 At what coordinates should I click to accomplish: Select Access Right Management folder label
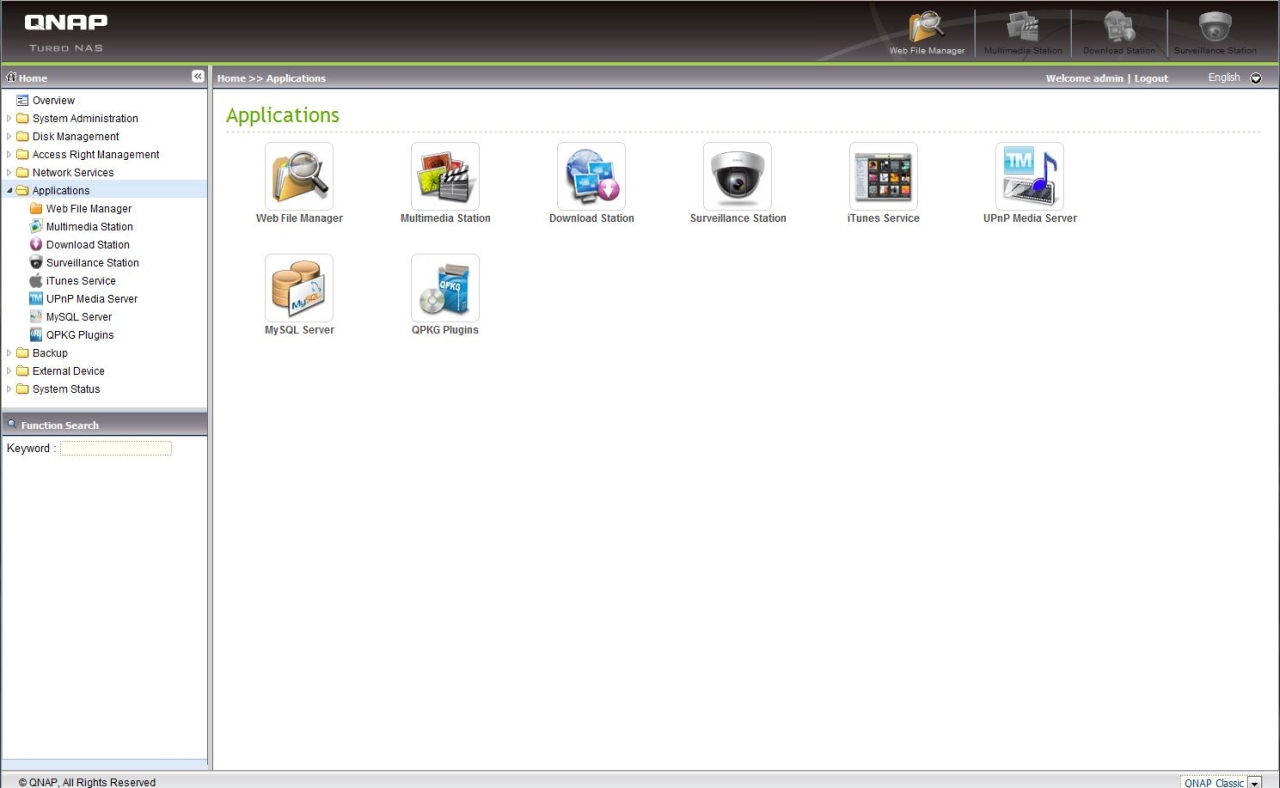96,155
